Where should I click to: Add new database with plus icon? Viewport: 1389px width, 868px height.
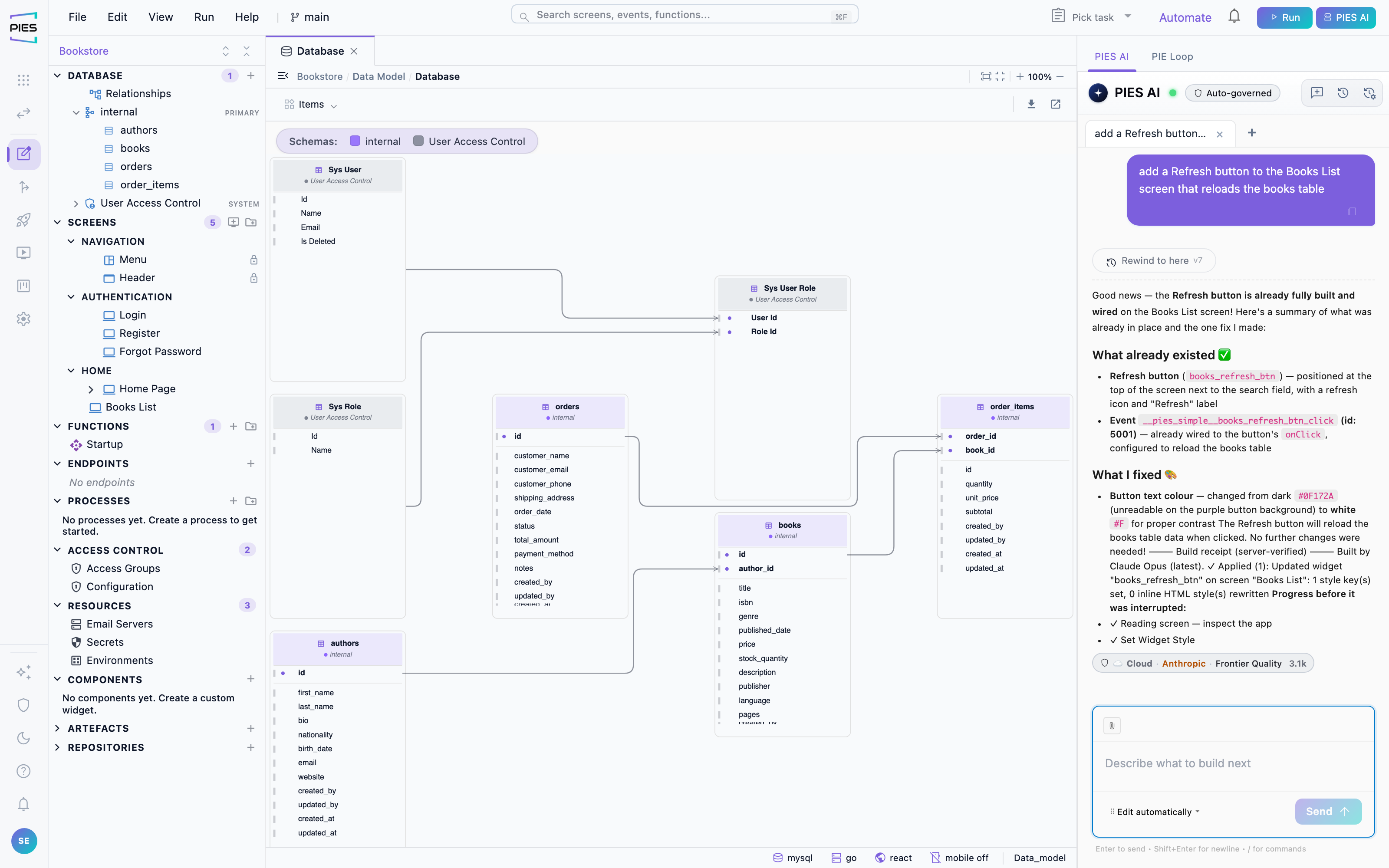(x=251, y=75)
